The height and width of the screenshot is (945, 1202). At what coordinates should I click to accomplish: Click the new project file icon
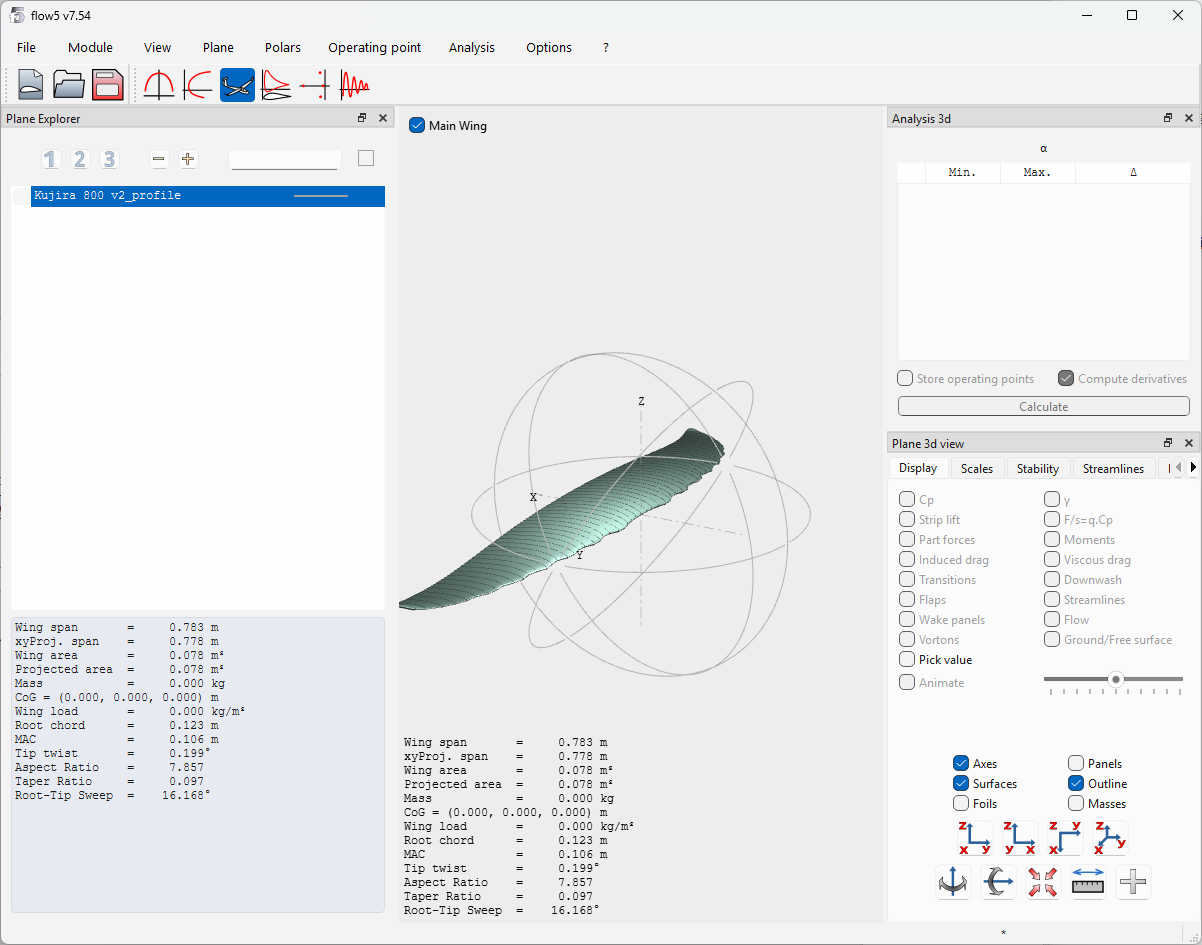[x=31, y=85]
